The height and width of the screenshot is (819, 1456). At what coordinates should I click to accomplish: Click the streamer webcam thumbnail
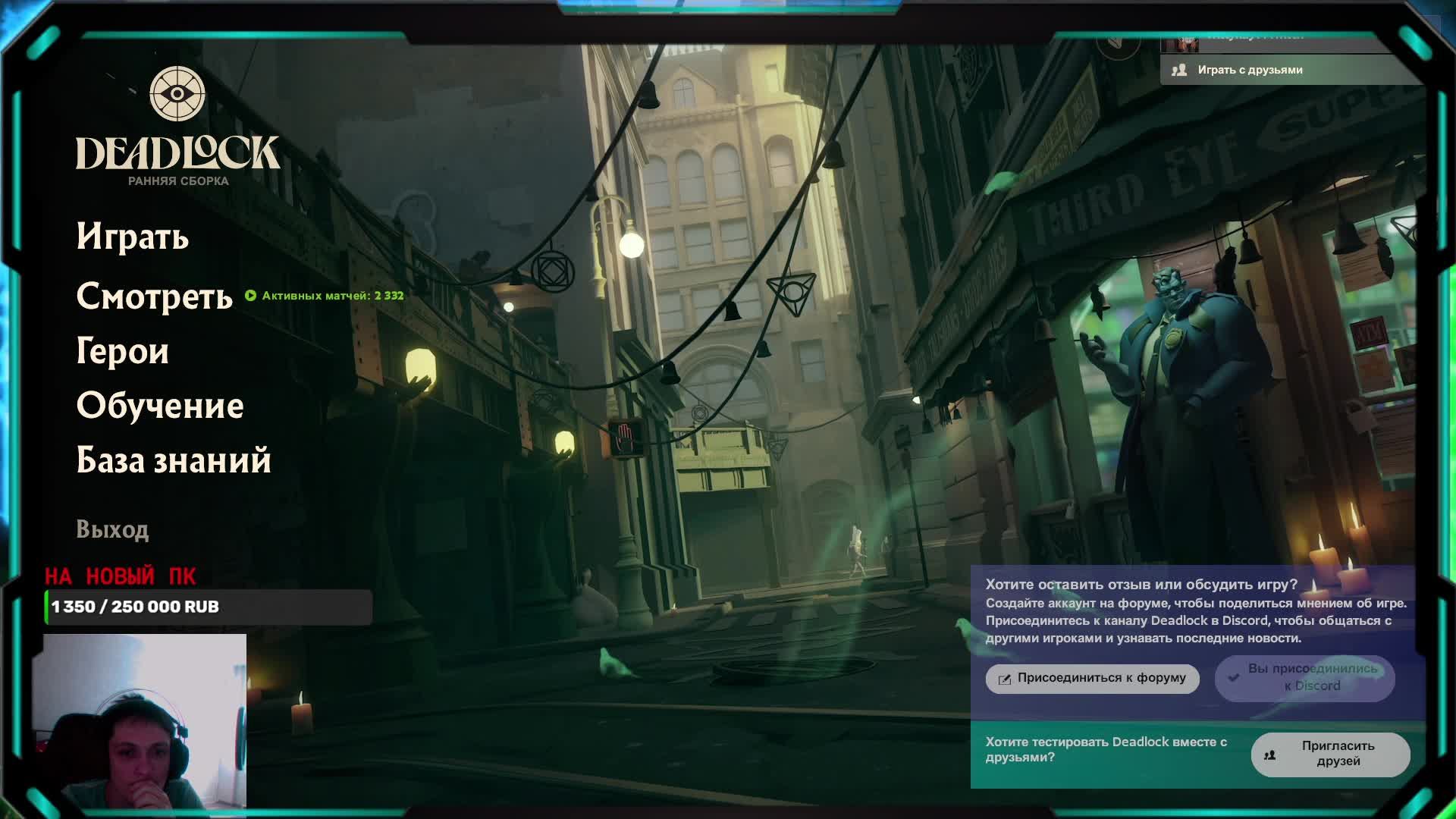pyautogui.click(x=144, y=720)
